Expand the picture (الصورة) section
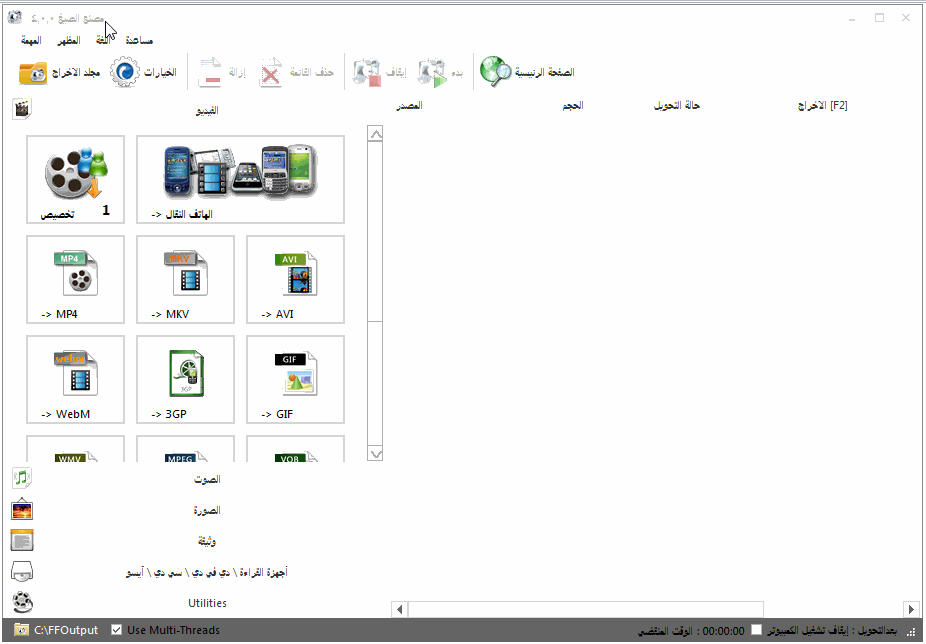Image resolution: width=926 pixels, height=644 pixels. coord(207,510)
